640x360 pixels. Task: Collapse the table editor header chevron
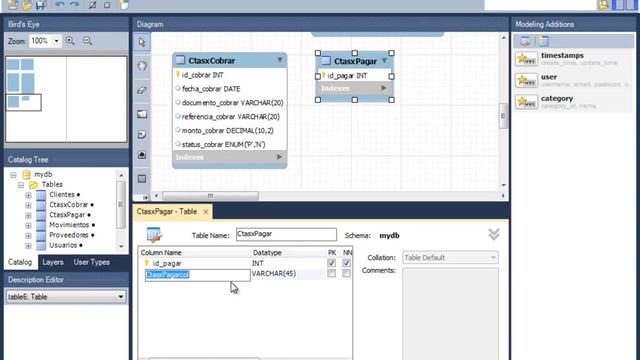[493, 234]
